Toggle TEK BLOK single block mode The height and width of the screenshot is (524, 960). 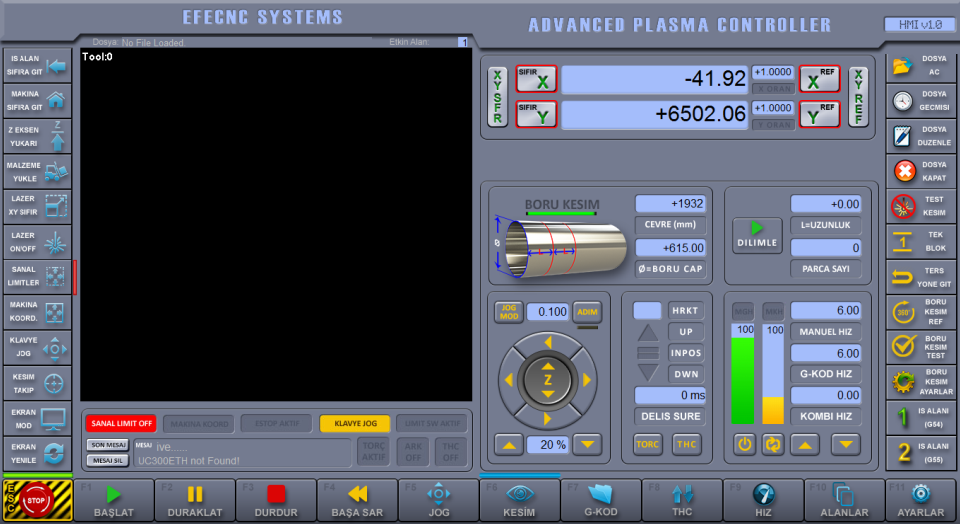pyautogui.click(x=921, y=242)
